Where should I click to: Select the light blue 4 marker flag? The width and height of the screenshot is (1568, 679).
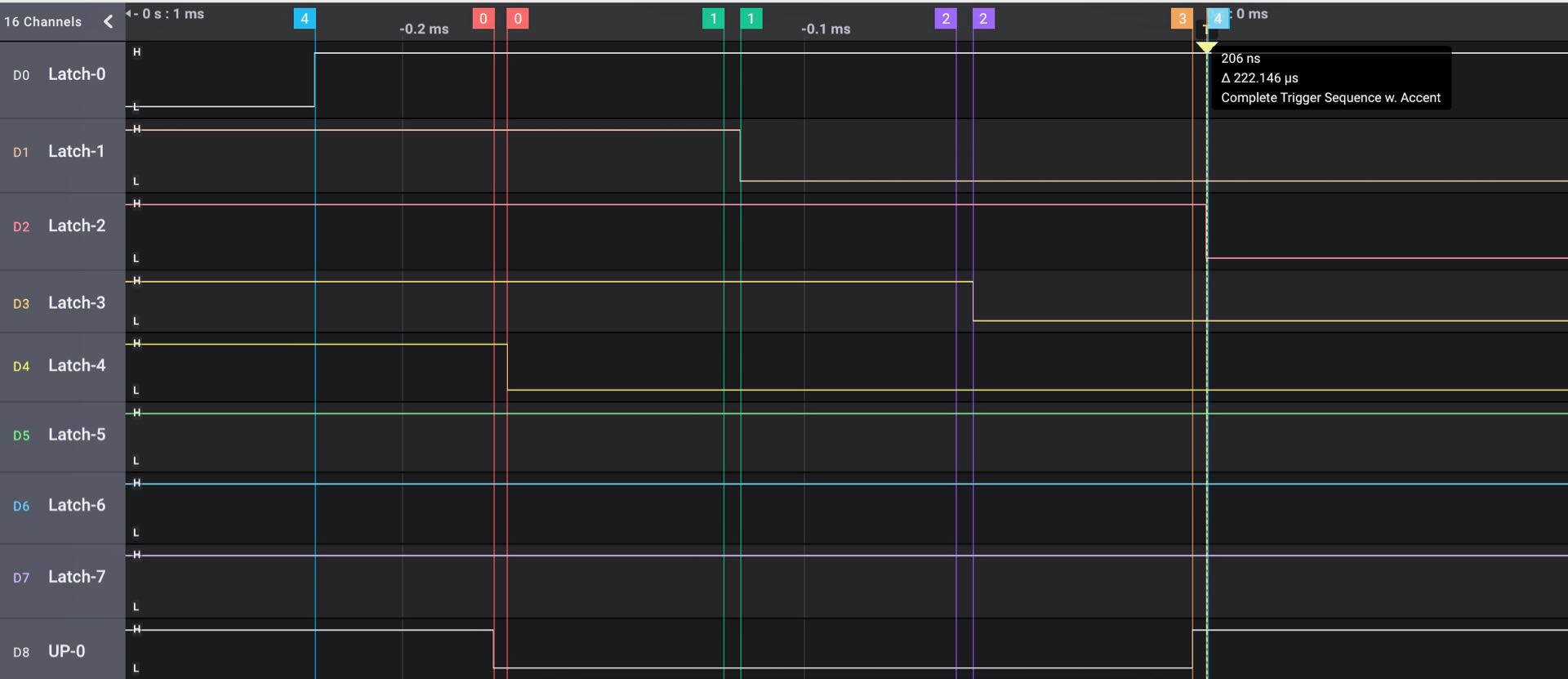coord(1218,19)
